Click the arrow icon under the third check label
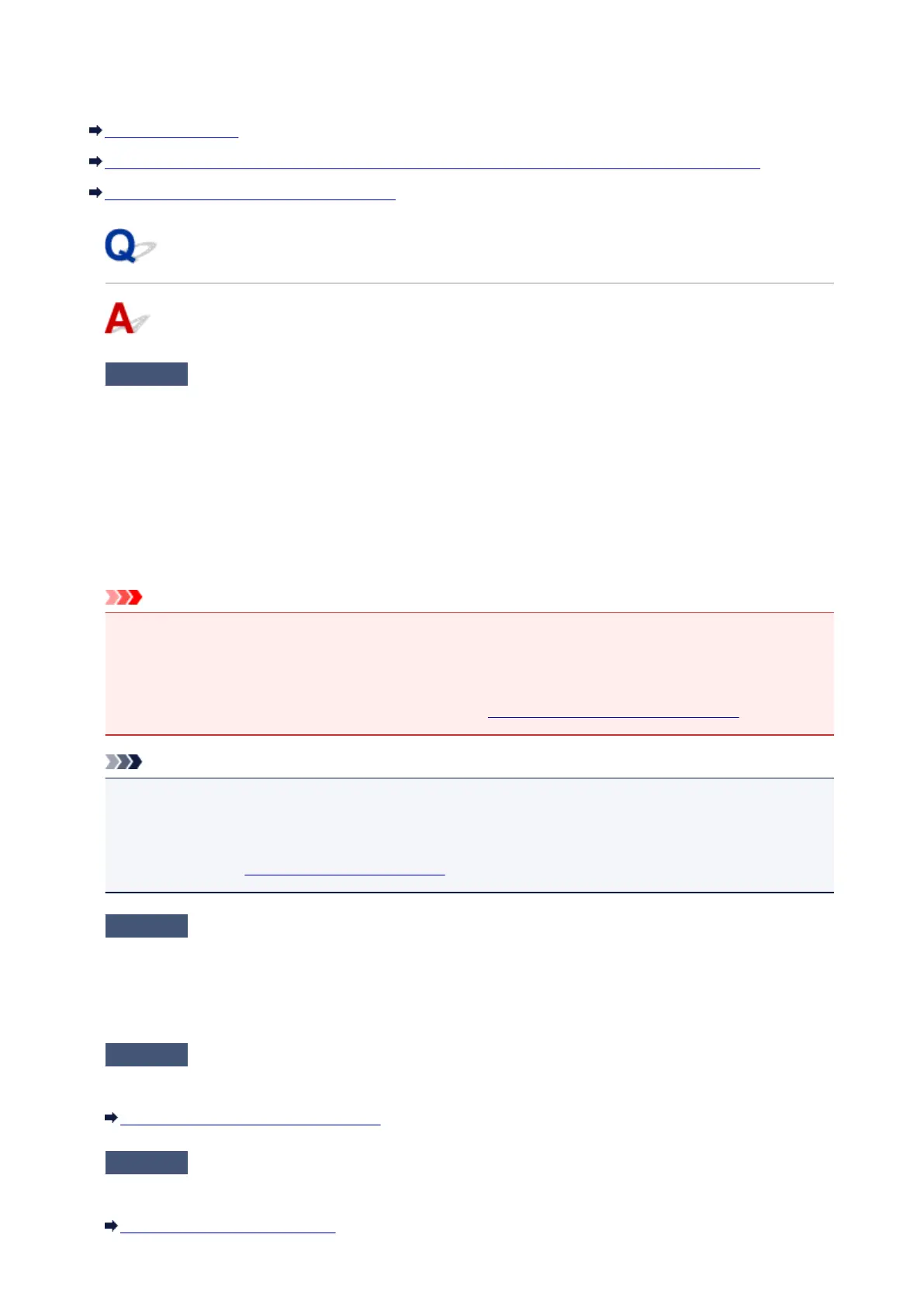 (x=111, y=1118)
